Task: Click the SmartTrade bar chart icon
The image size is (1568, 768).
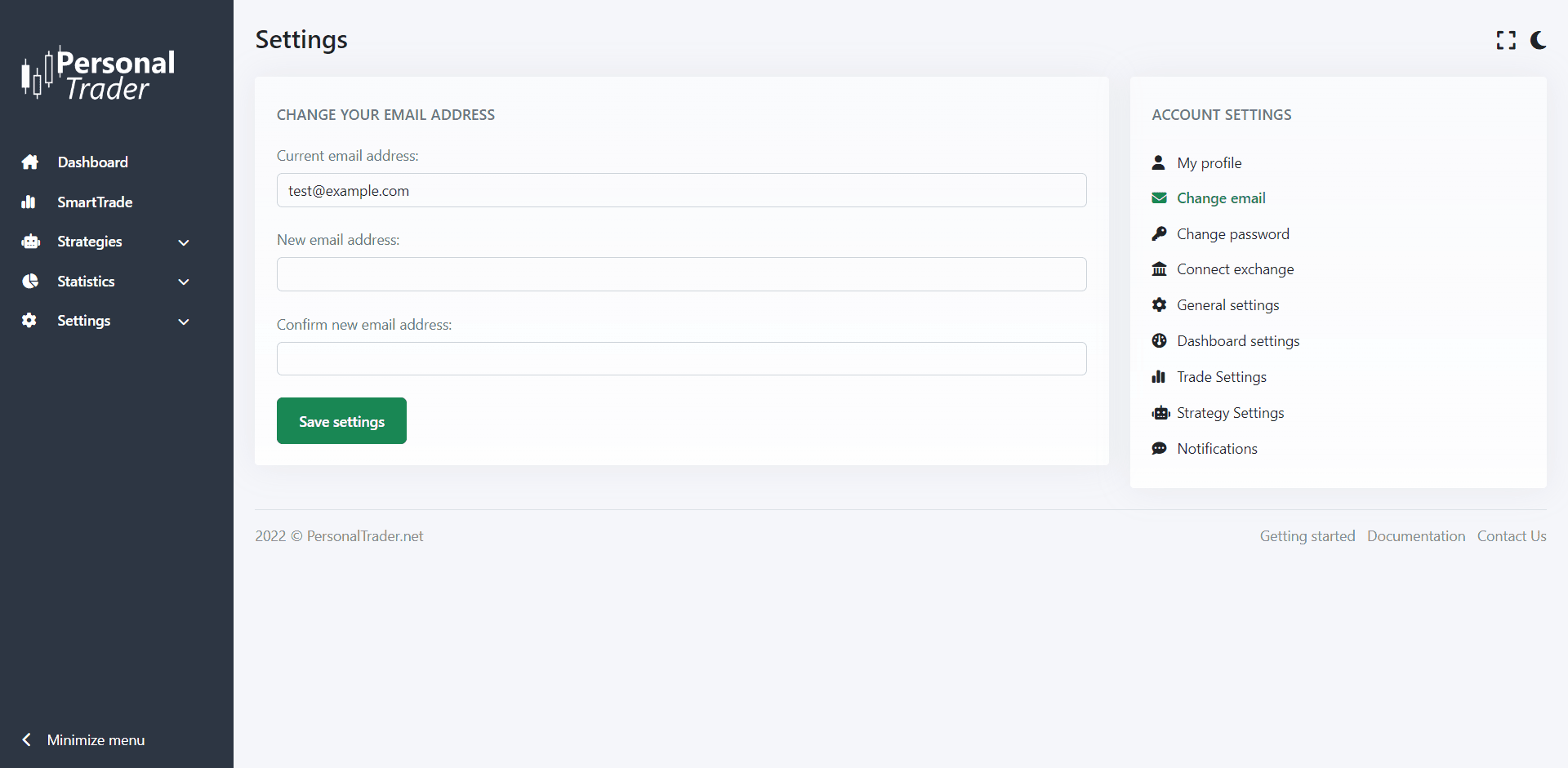Action: (x=29, y=202)
